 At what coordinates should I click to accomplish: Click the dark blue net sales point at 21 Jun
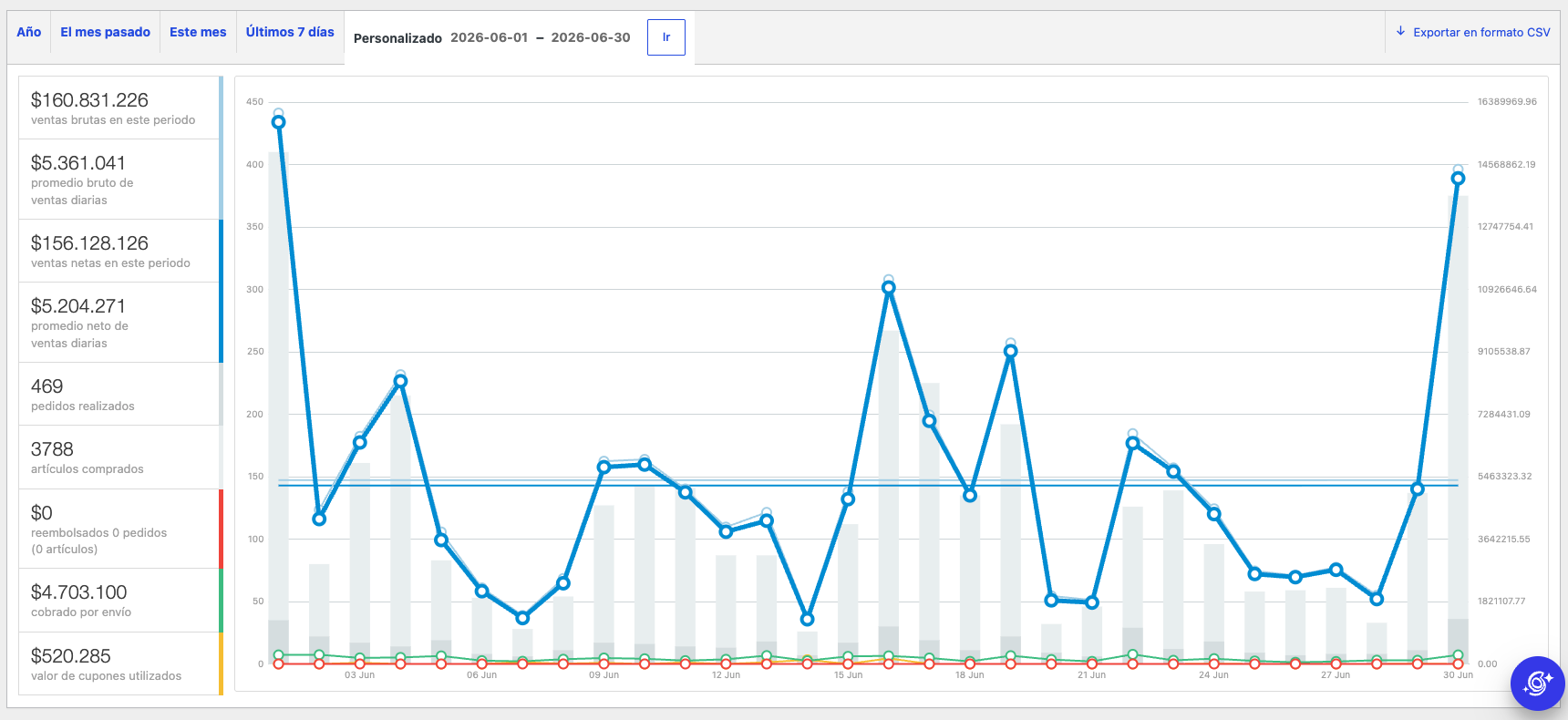click(1092, 602)
